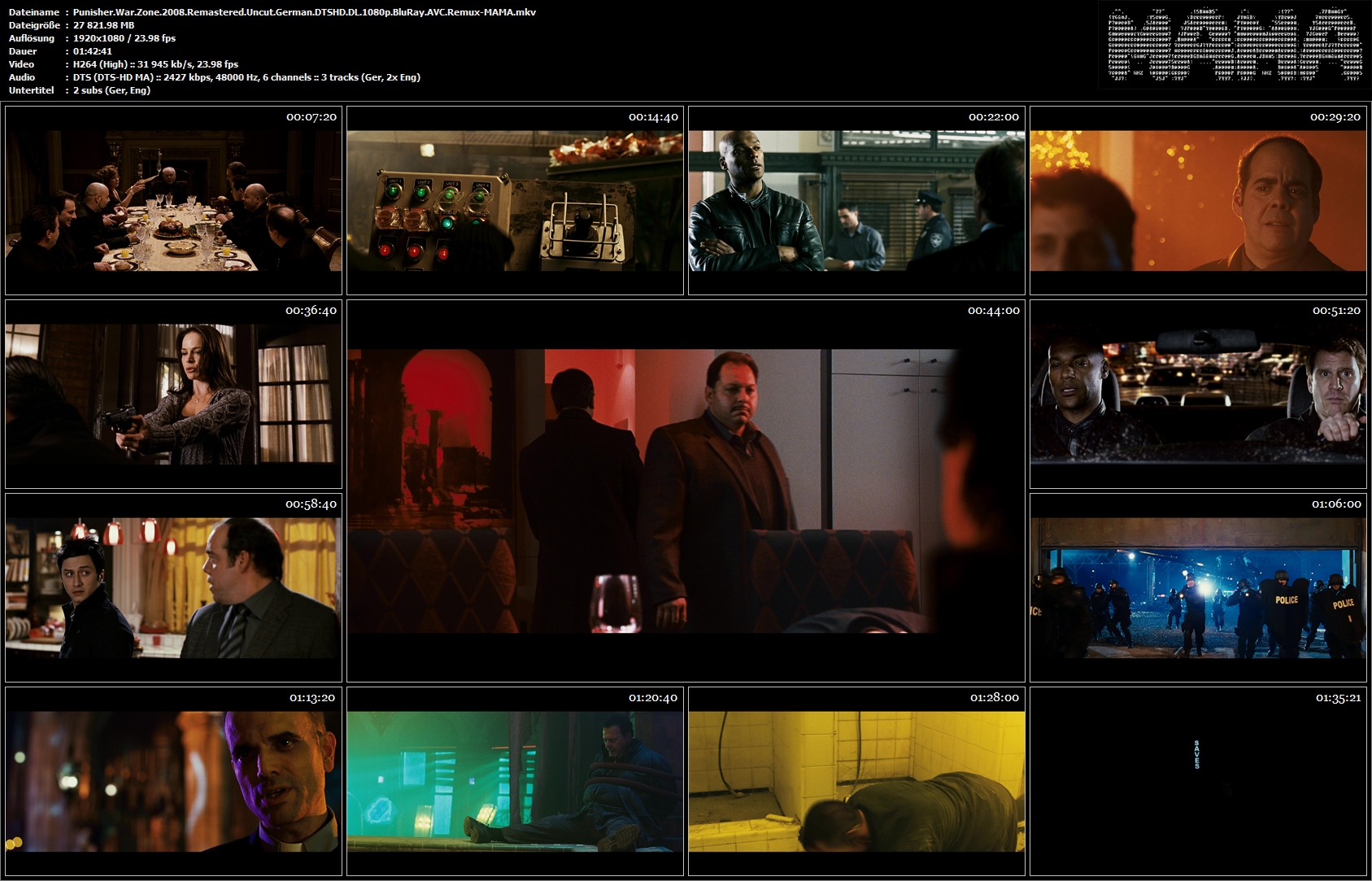Click the resolution value 1920x1080 / 23.98 fps
The width and height of the screenshot is (1372, 881).
point(124,38)
